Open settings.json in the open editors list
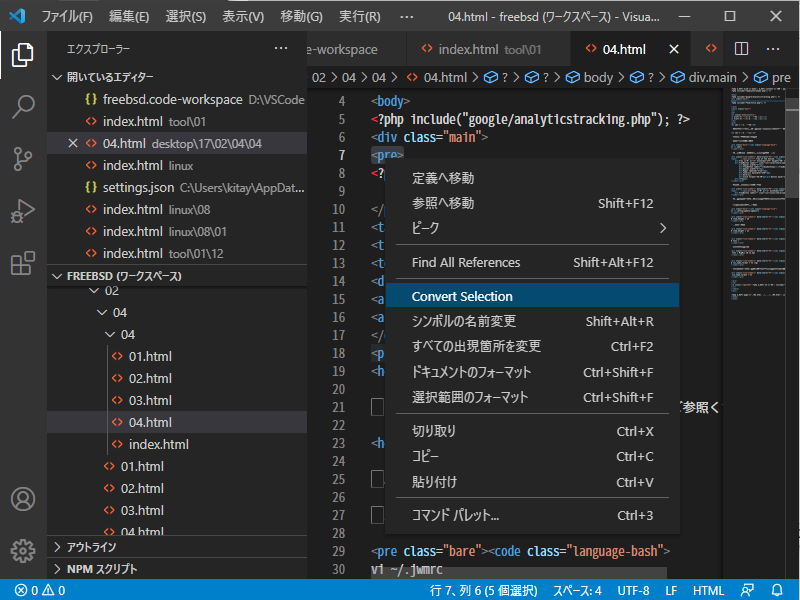 [x=177, y=188]
